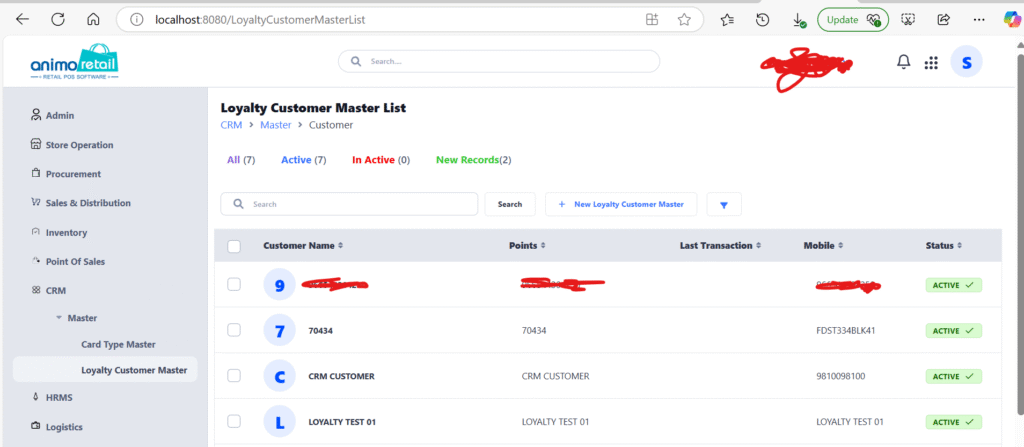Open the browser downloads icon
1024x447 pixels.
798,19
